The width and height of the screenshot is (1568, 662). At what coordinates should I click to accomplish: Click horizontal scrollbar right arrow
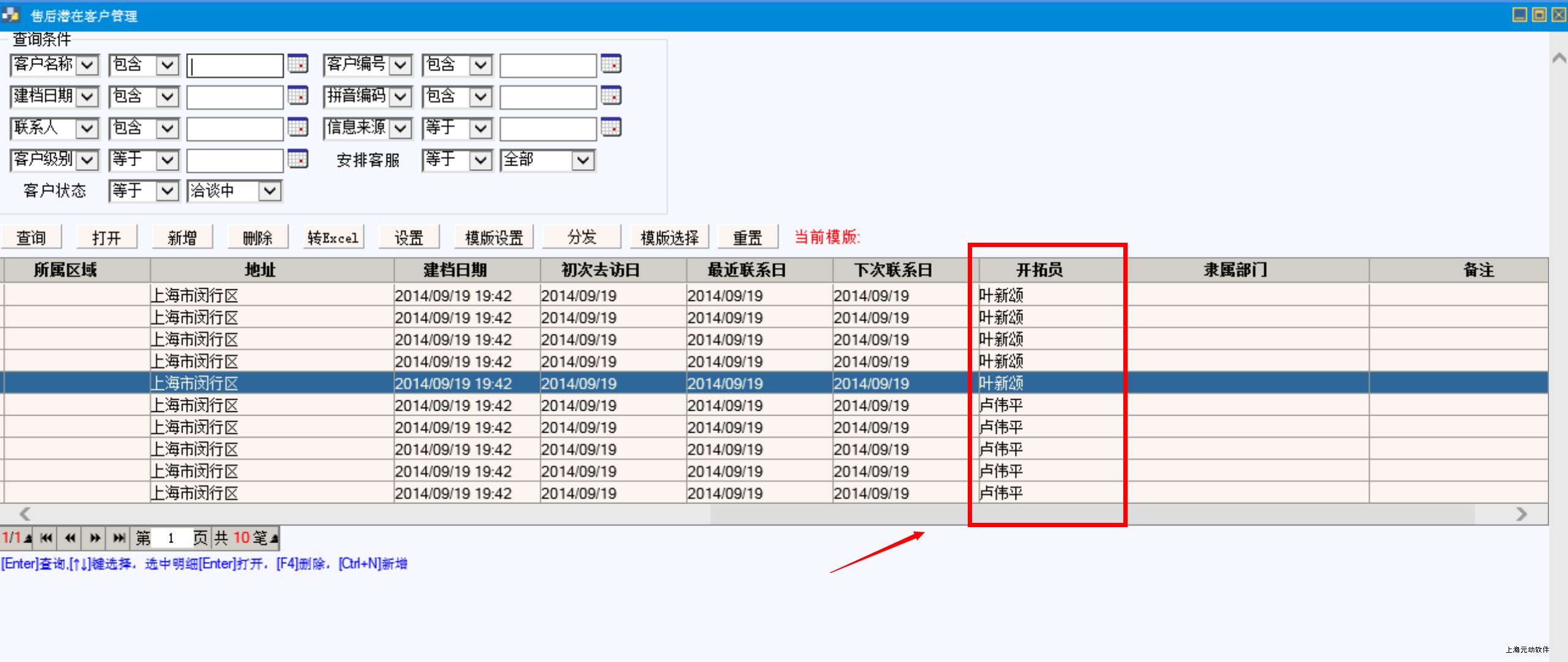[1521, 514]
